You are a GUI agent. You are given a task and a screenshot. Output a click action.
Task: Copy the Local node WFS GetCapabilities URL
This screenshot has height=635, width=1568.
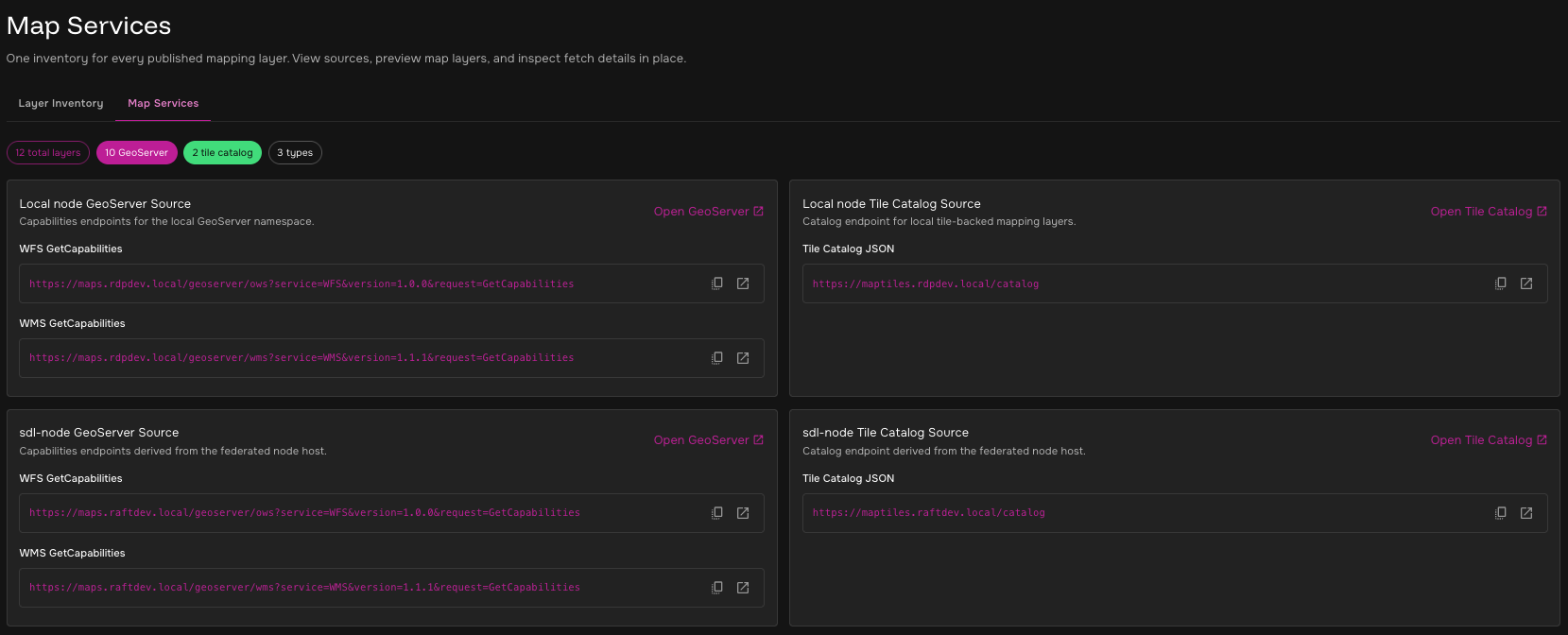717,283
